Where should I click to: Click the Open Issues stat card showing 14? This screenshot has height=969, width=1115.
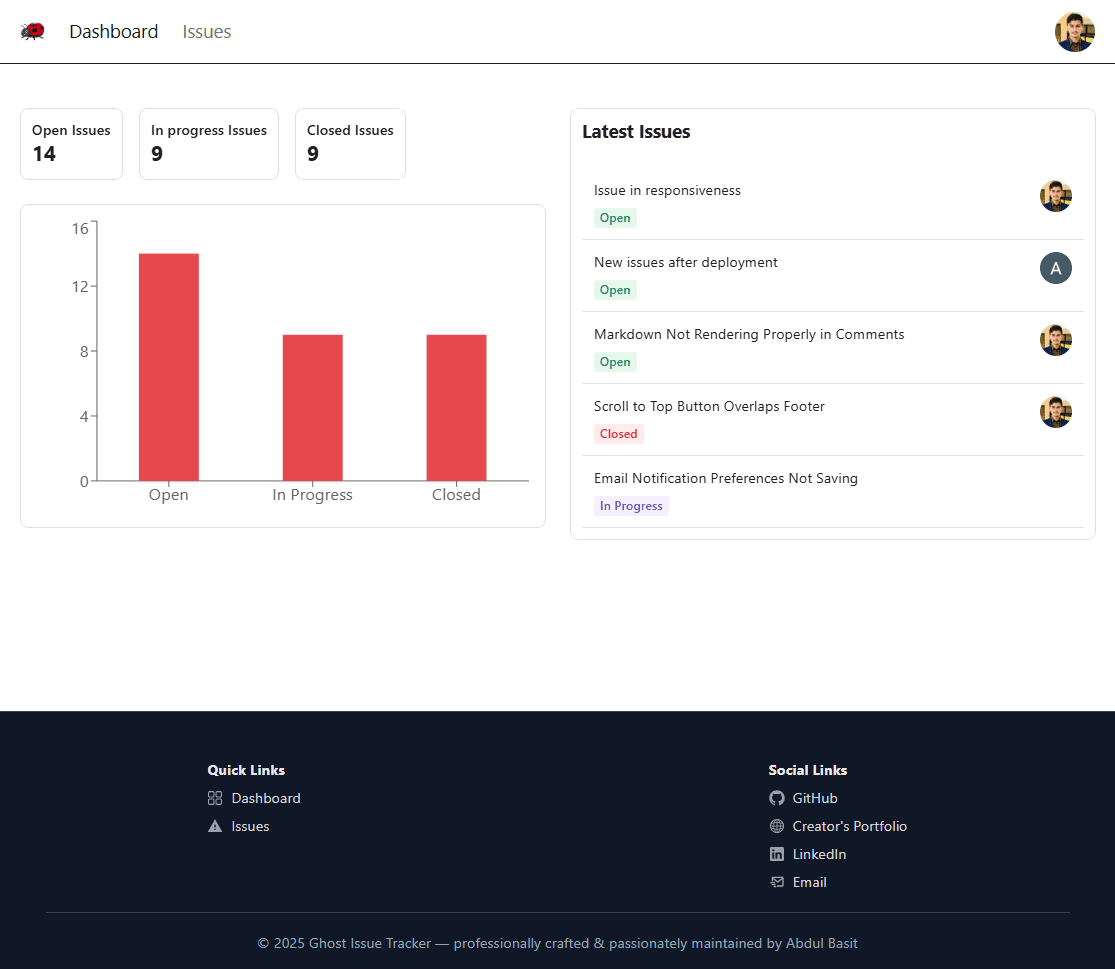[x=71, y=143]
